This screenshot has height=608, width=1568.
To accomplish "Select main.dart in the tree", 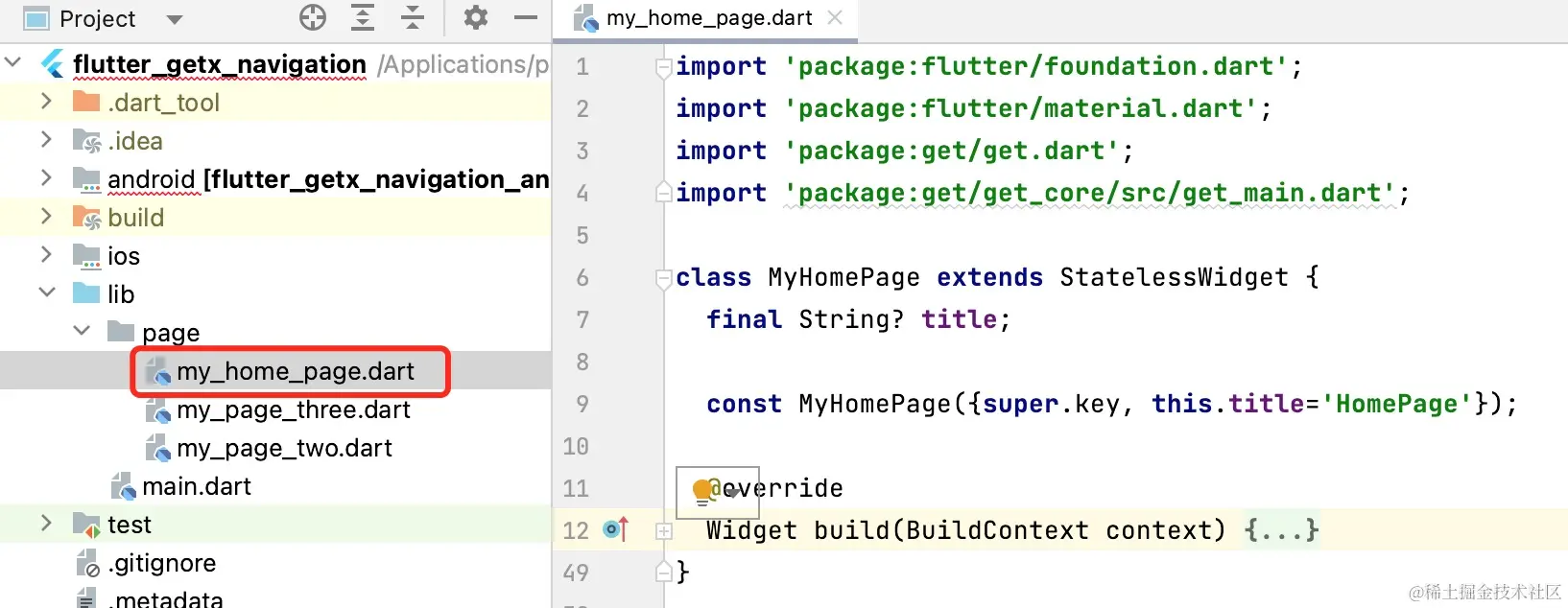I will pos(197,486).
